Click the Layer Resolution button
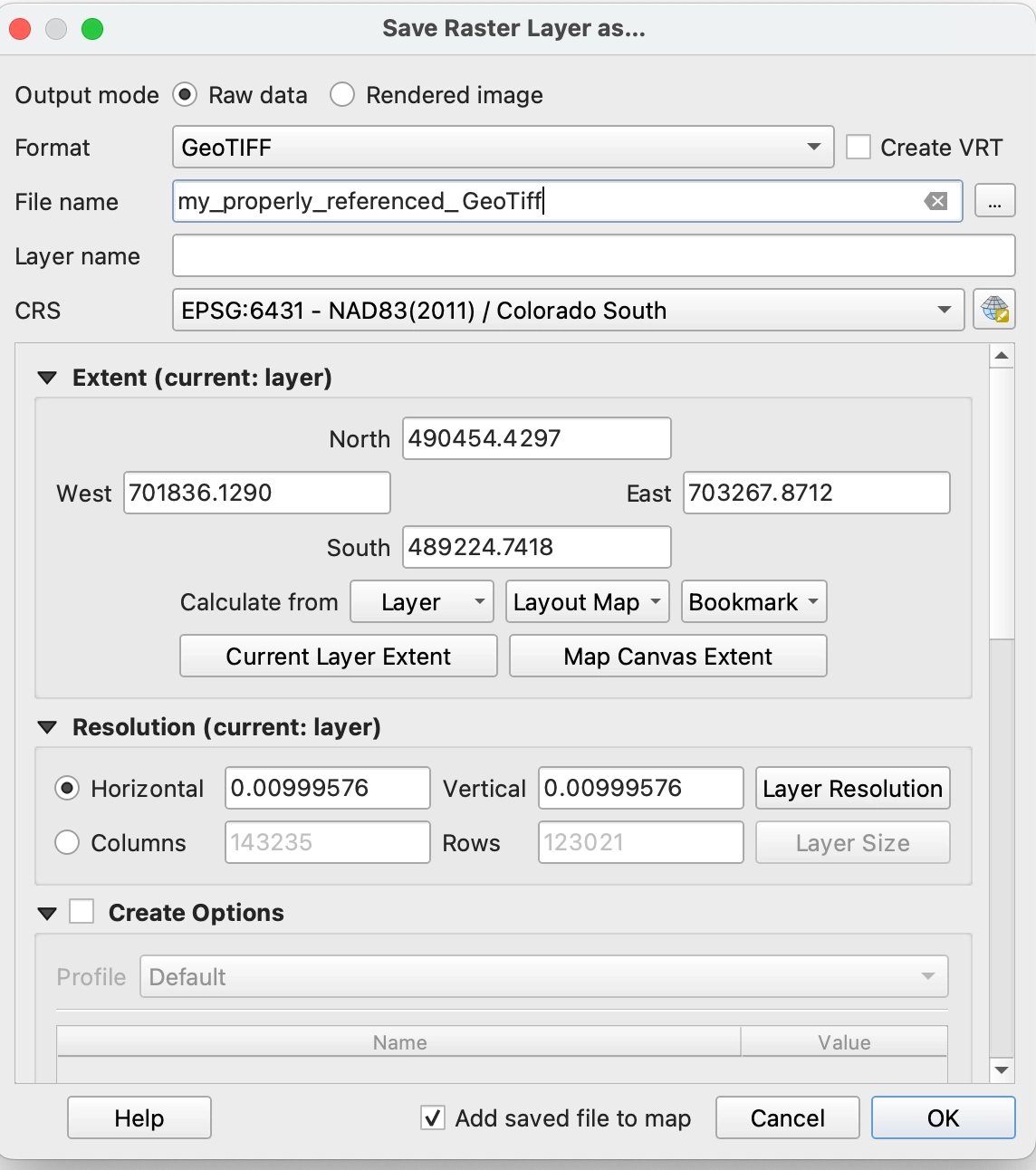Screen dimensions: 1036x1170 coord(853,788)
